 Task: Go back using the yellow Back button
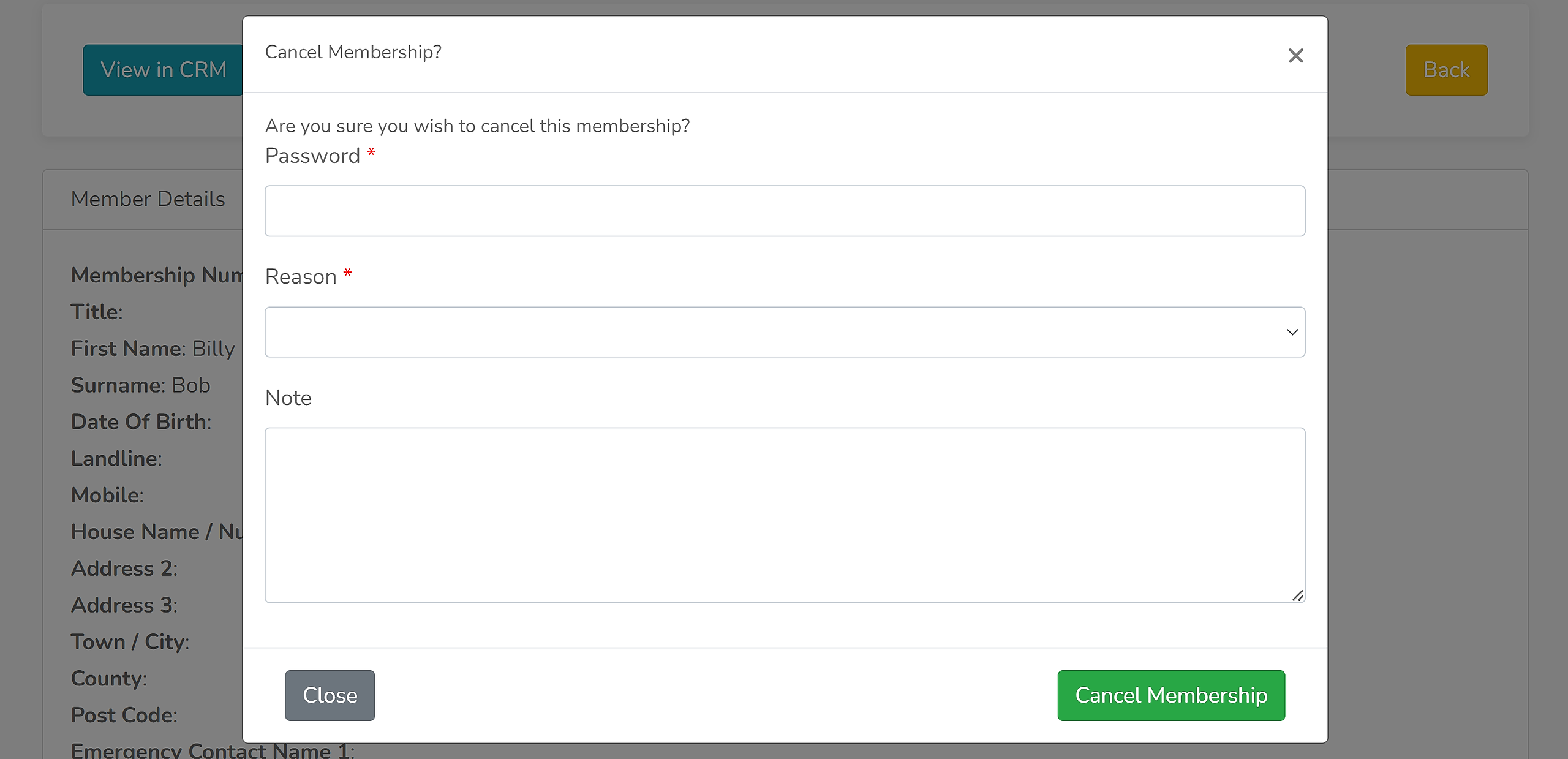coord(1446,70)
